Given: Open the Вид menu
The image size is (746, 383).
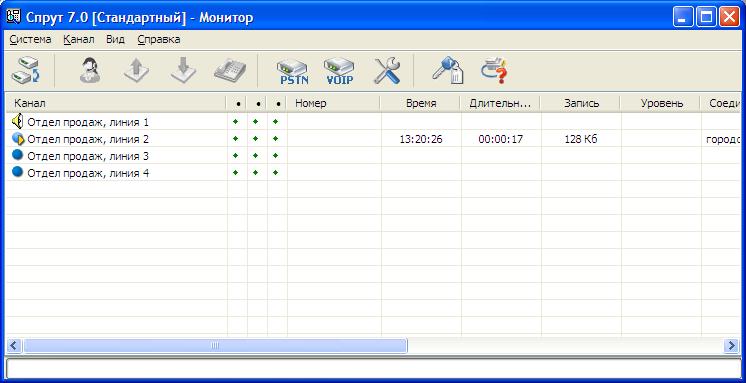Looking at the screenshot, I should coord(115,39).
